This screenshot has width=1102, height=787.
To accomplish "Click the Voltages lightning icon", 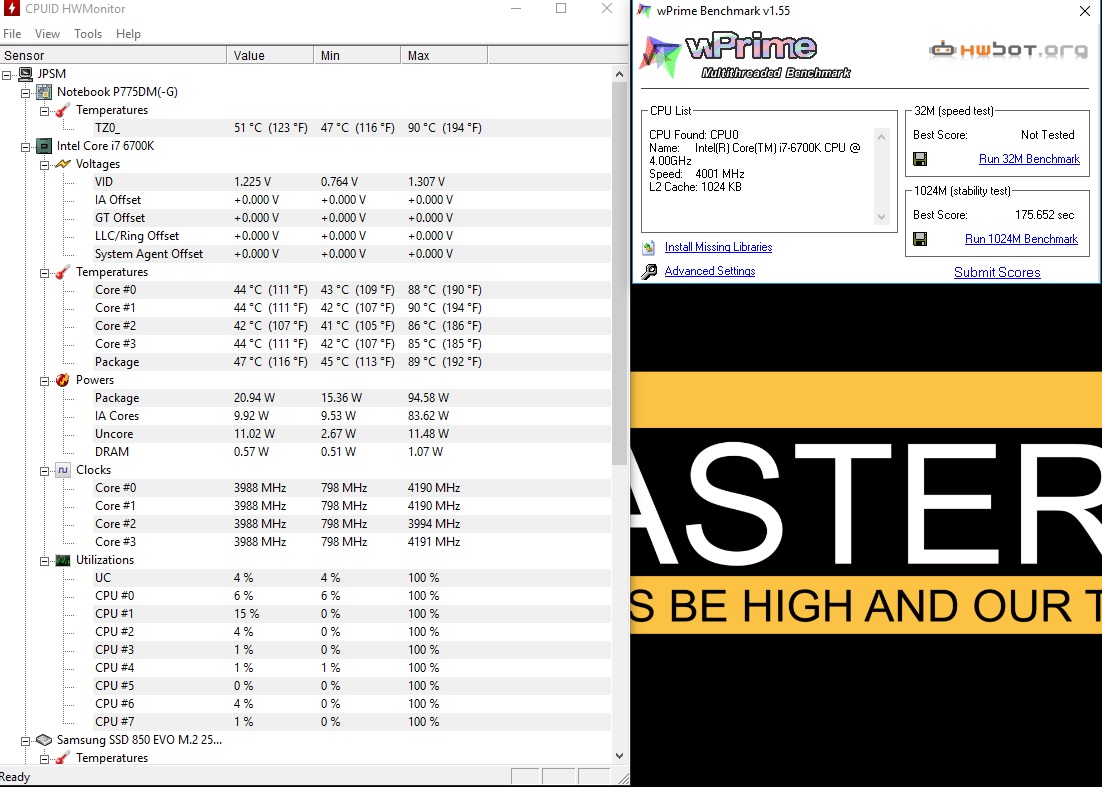I will 63,164.
